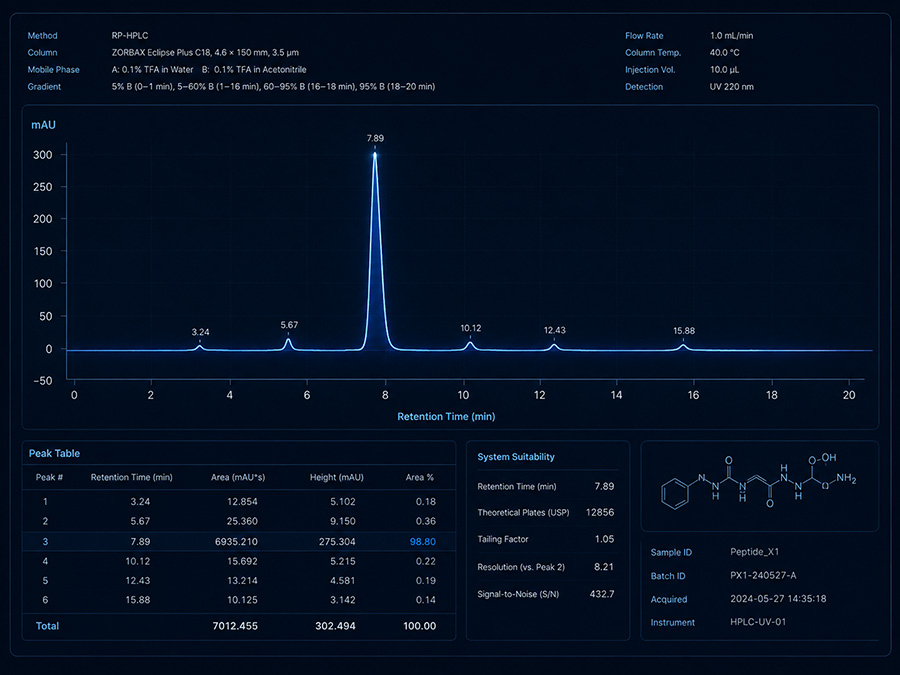The width and height of the screenshot is (900, 675).
Task: Select Signal-to-Noise value 432.7
Action: [x=602, y=594]
